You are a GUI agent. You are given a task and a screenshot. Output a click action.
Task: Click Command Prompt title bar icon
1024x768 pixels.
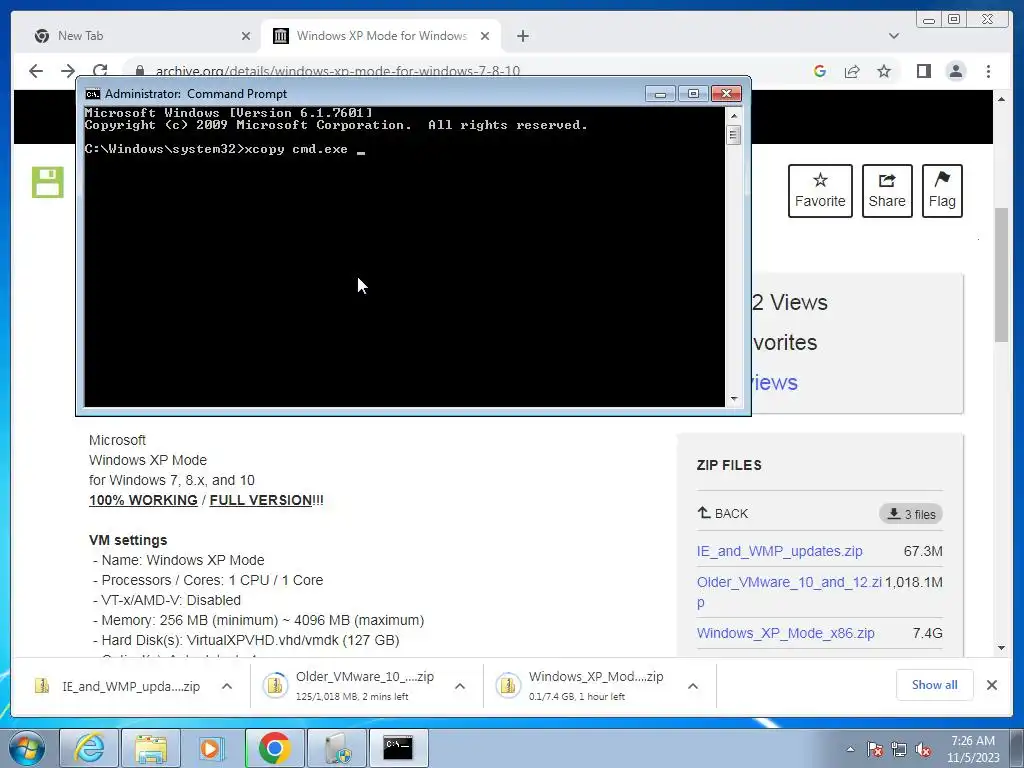tap(92, 94)
